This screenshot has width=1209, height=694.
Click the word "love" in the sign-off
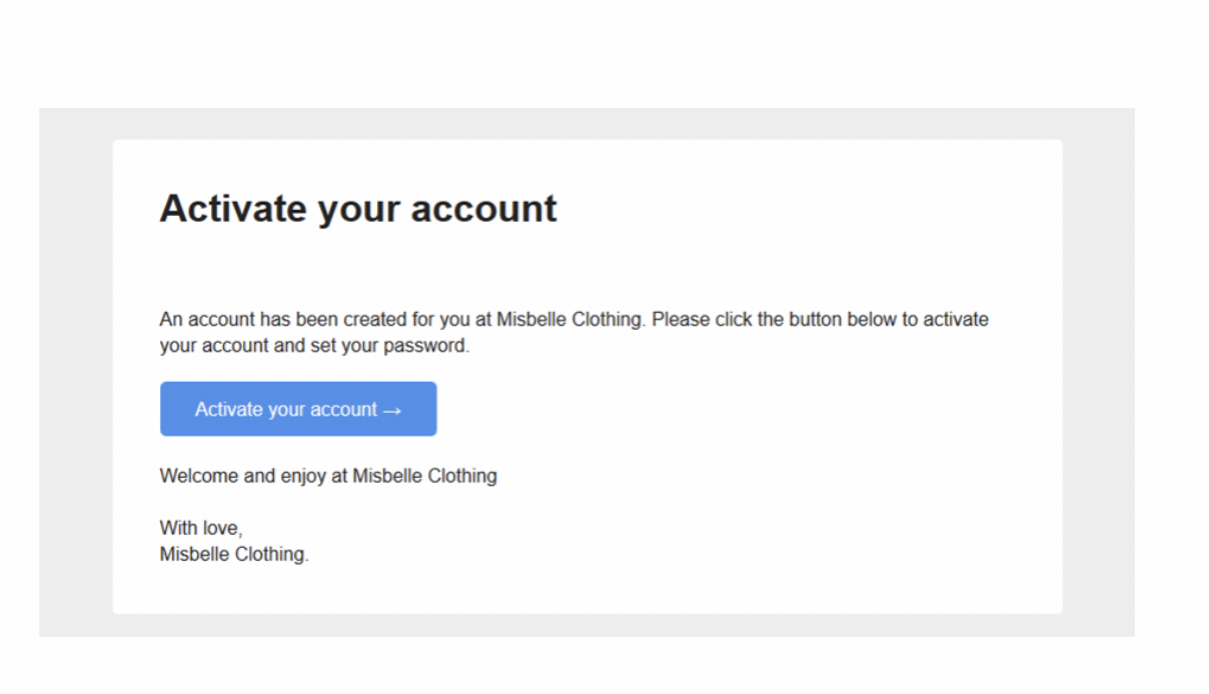pos(219,529)
